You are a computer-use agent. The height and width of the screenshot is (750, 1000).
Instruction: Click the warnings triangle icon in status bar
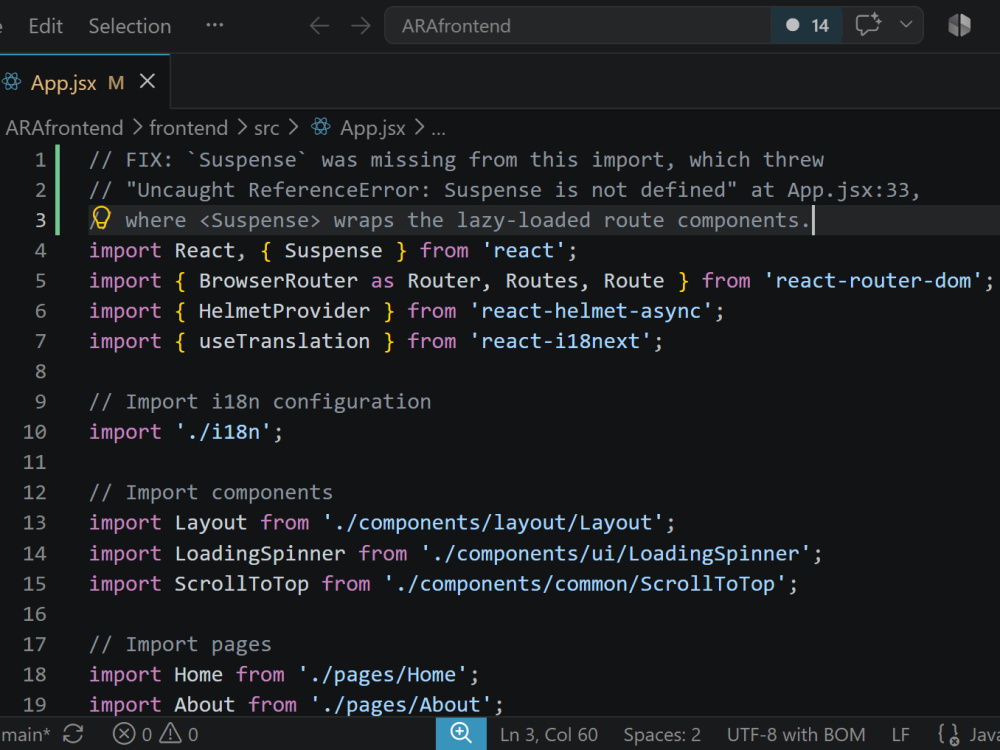tap(170, 734)
